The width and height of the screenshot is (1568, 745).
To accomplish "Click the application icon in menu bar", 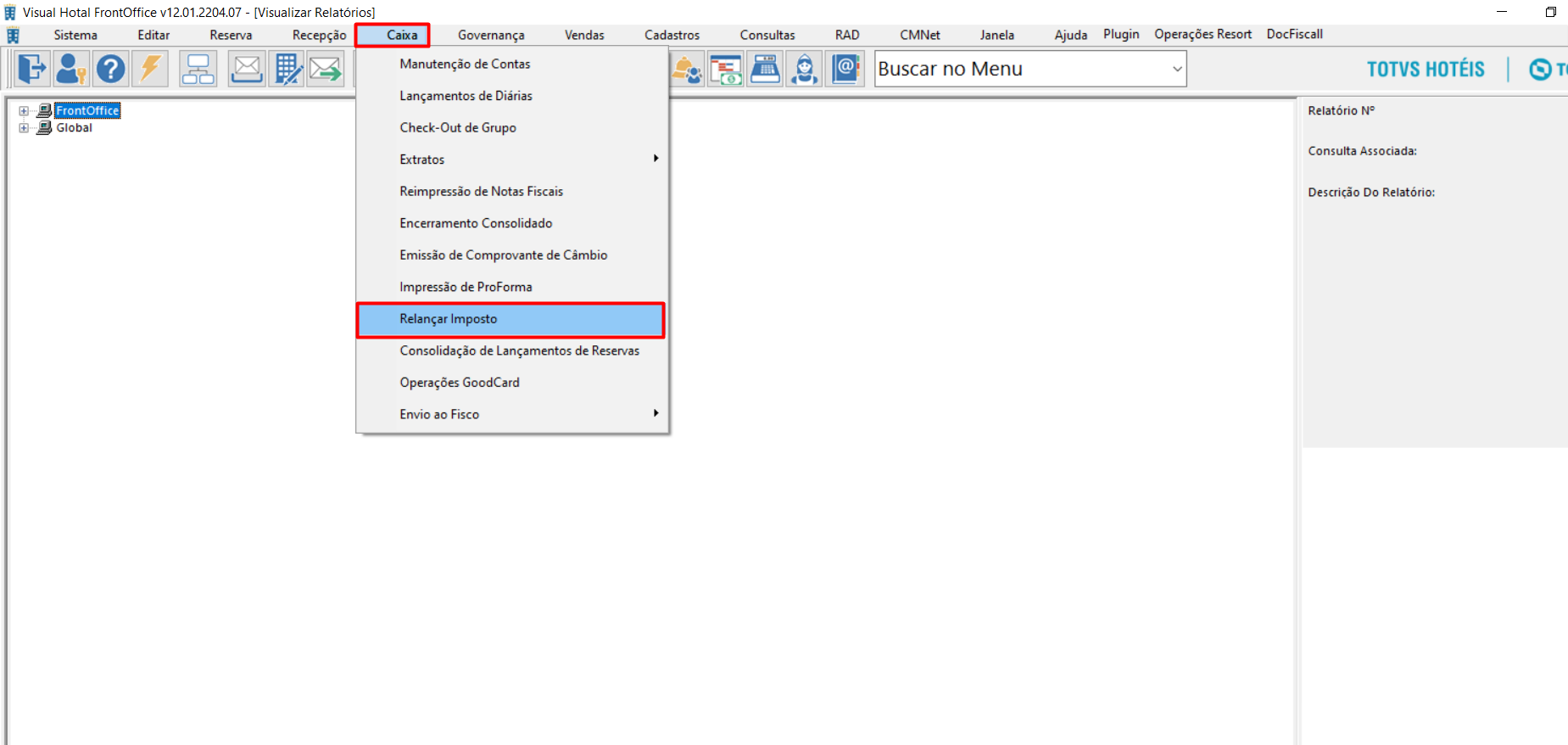I will pos(13,36).
